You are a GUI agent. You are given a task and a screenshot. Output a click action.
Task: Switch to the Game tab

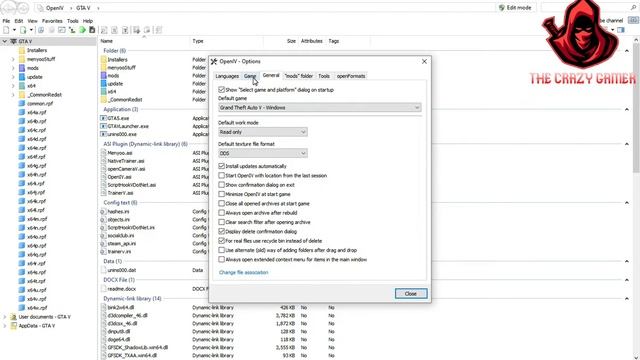click(250, 76)
